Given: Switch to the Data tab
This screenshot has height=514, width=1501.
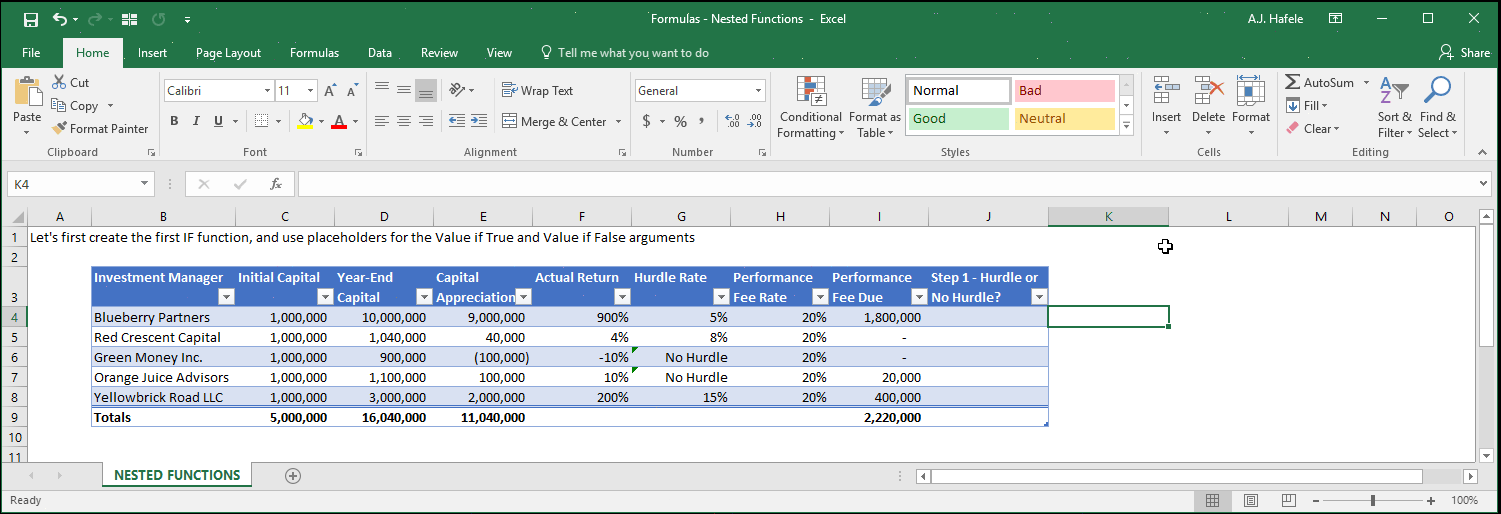Looking at the screenshot, I should [380, 53].
